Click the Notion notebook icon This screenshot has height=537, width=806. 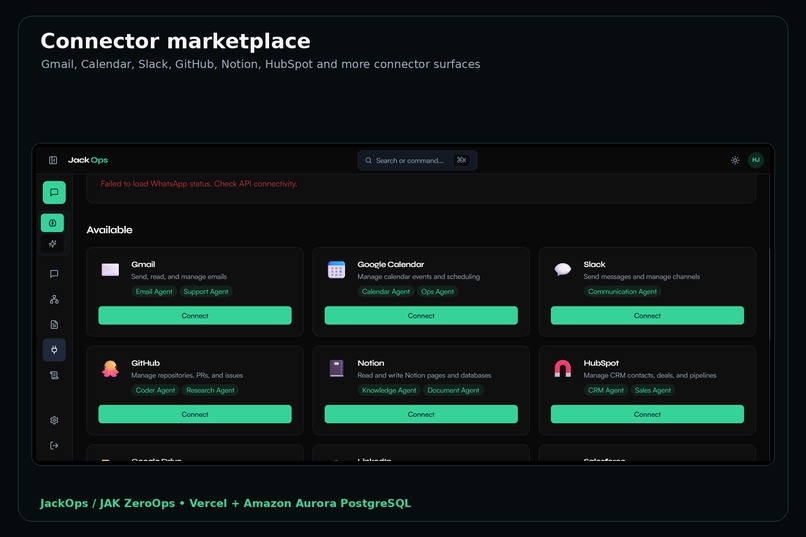point(336,368)
